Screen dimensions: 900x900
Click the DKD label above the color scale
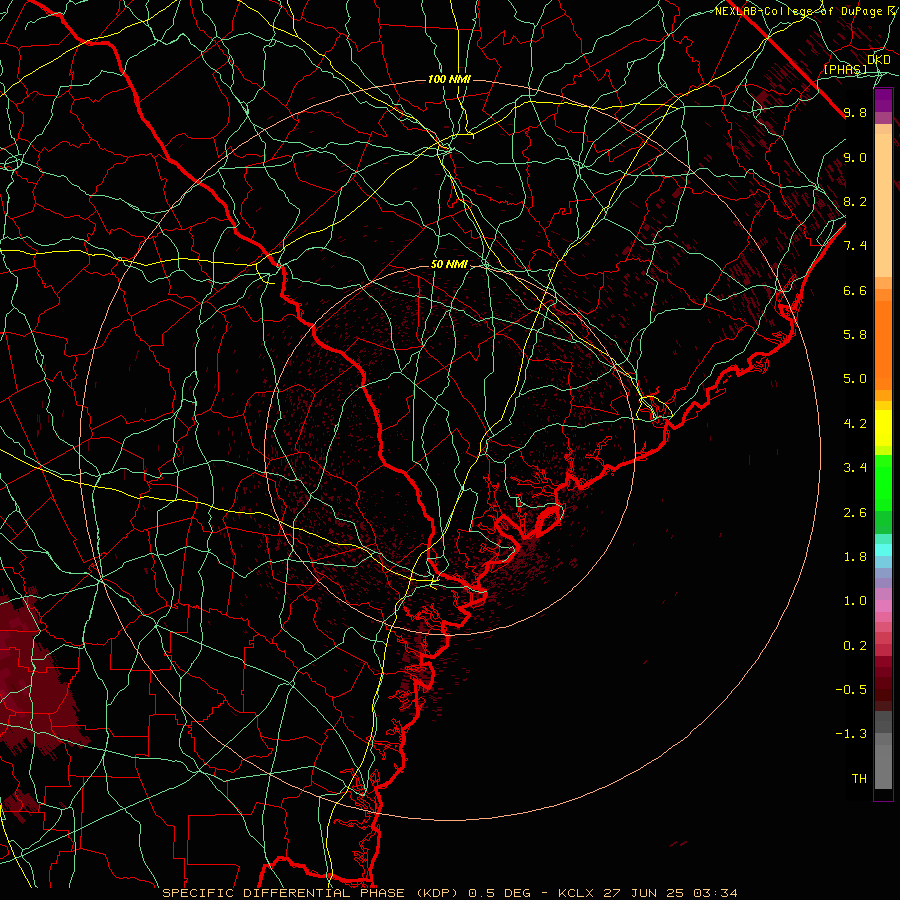[x=878, y=60]
